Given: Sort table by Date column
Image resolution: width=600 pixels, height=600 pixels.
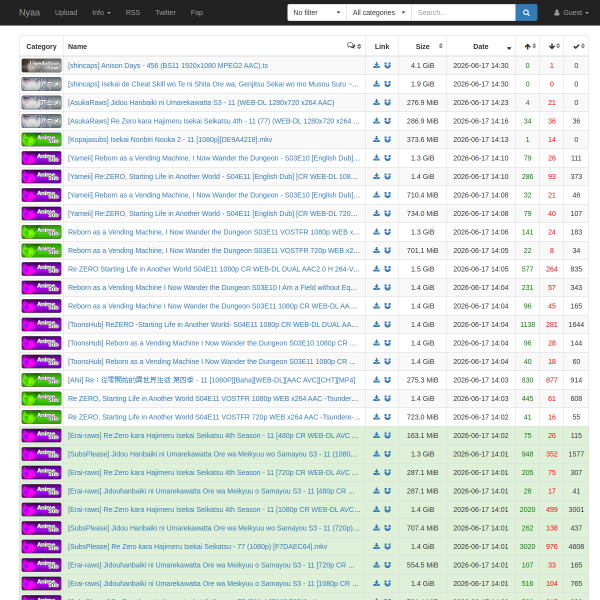Looking at the screenshot, I should [481, 46].
